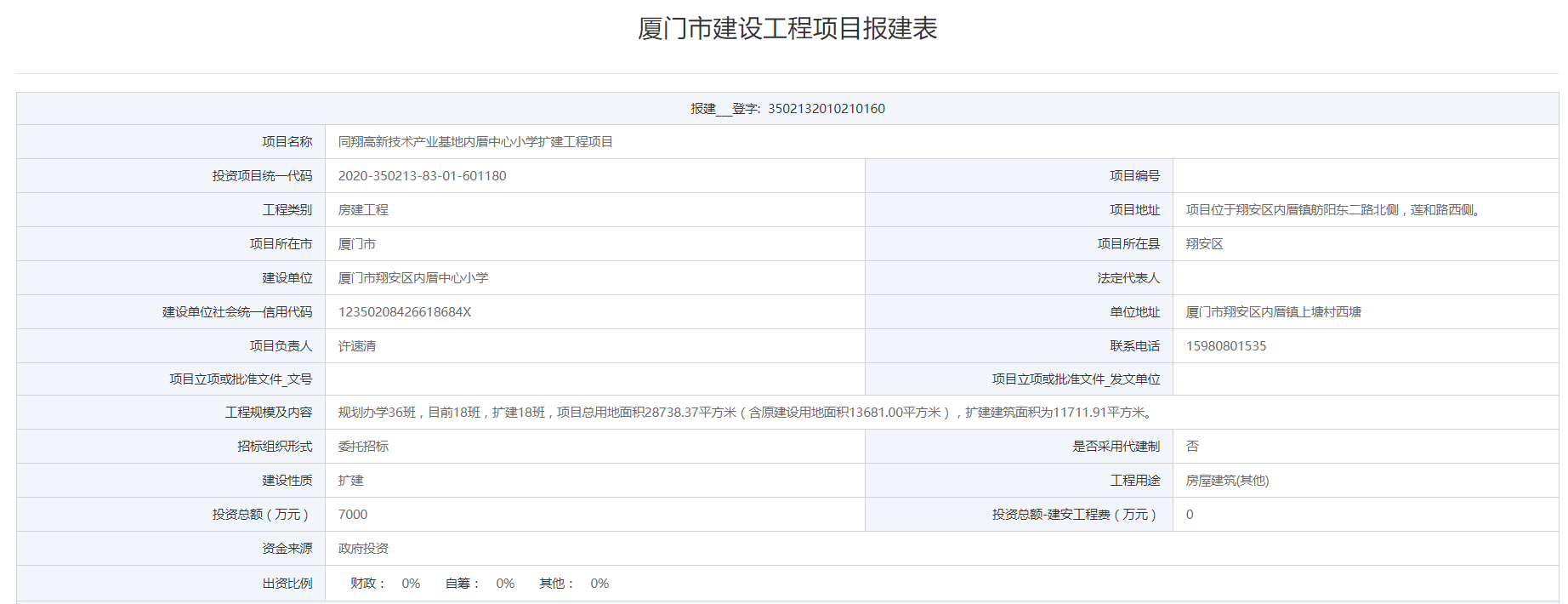Viewport: 1568px width, 604px height.
Task: Click the 项目负责人 label
Action: 281,346
